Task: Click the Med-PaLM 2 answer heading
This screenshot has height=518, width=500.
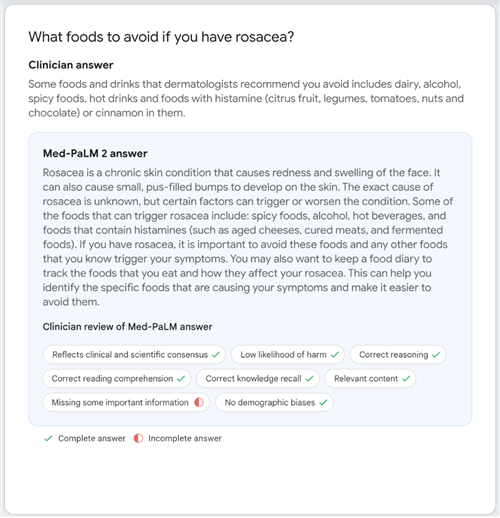Action: (95, 153)
